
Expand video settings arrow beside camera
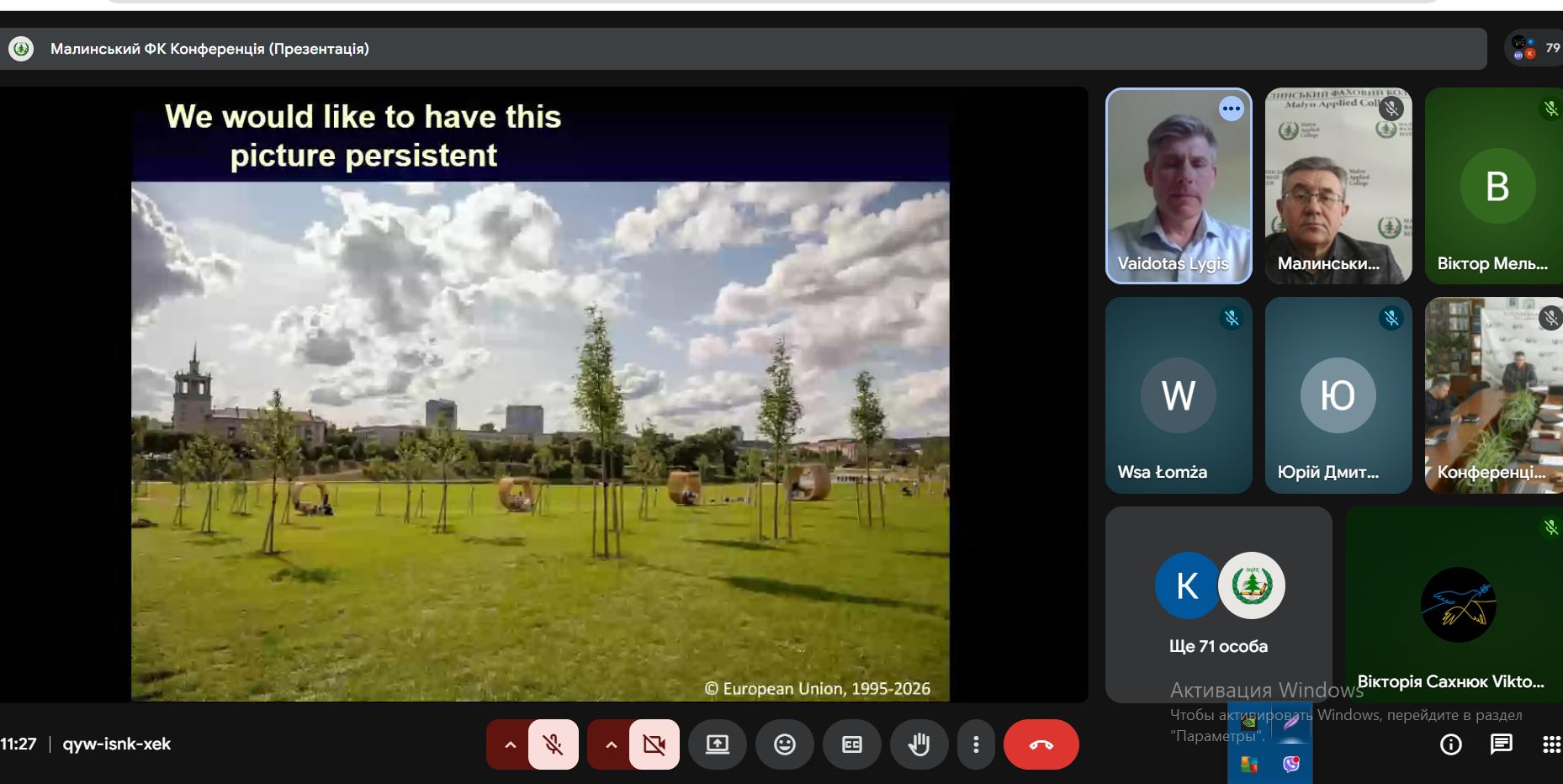(x=611, y=744)
